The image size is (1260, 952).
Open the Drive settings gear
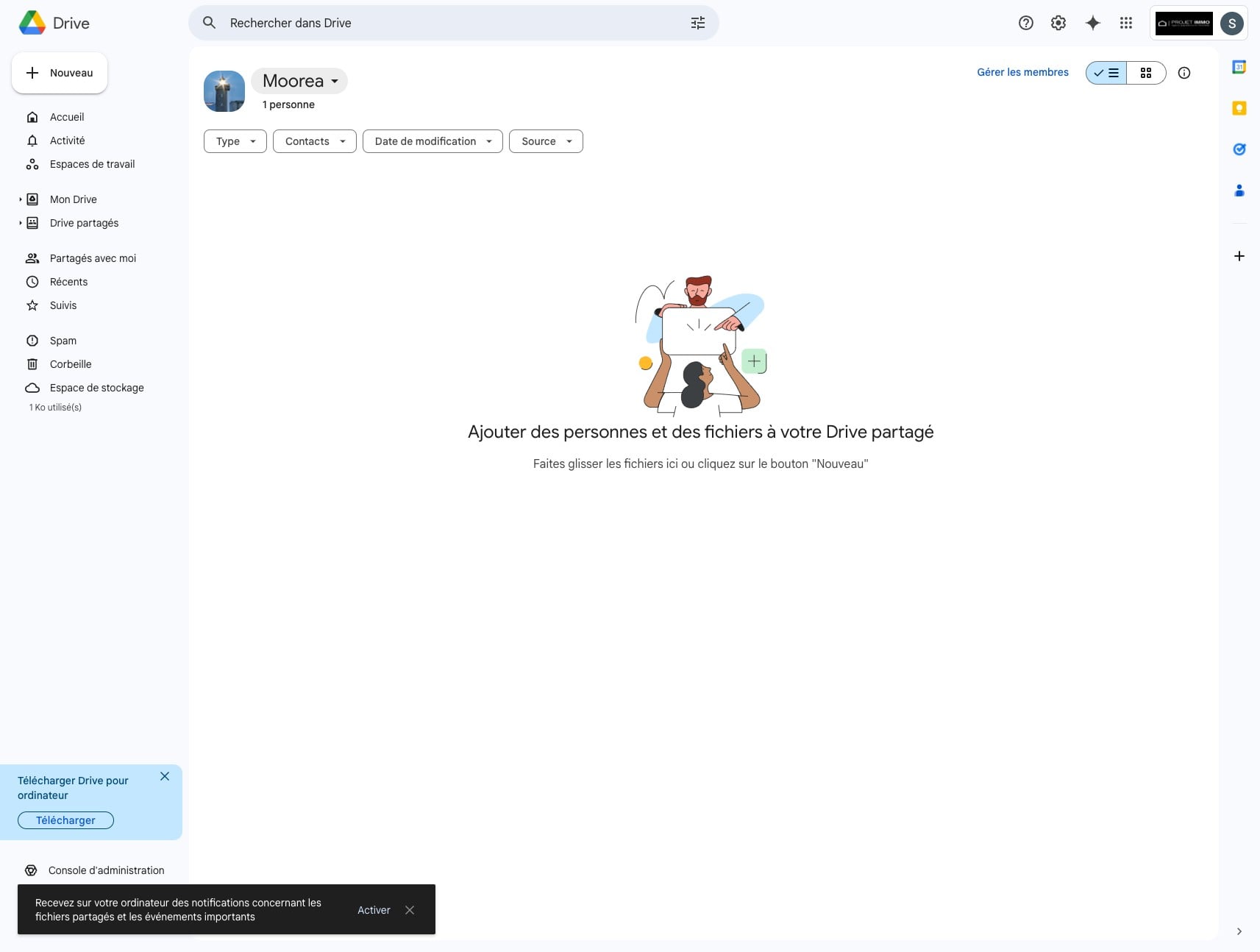click(x=1058, y=23)
